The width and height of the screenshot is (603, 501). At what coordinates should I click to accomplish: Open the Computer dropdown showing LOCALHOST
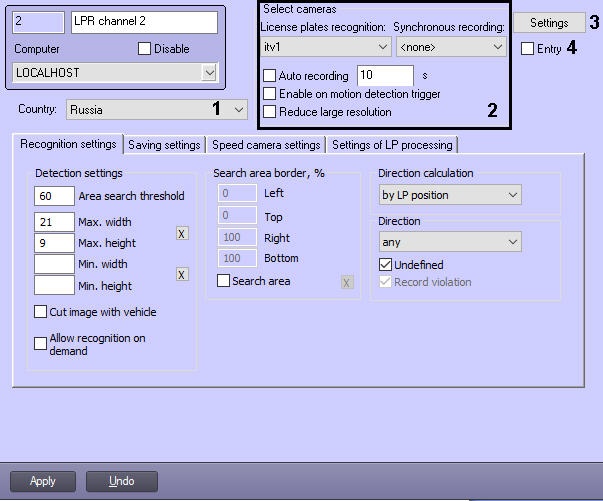[x=115, y=72]
